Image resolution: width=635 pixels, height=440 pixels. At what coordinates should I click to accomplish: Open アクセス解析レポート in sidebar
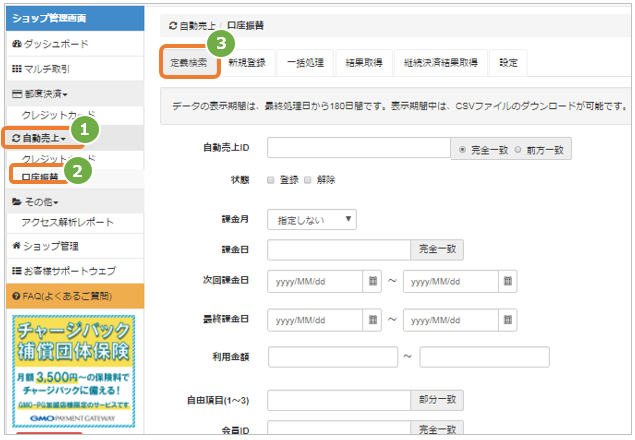(75, 222)
